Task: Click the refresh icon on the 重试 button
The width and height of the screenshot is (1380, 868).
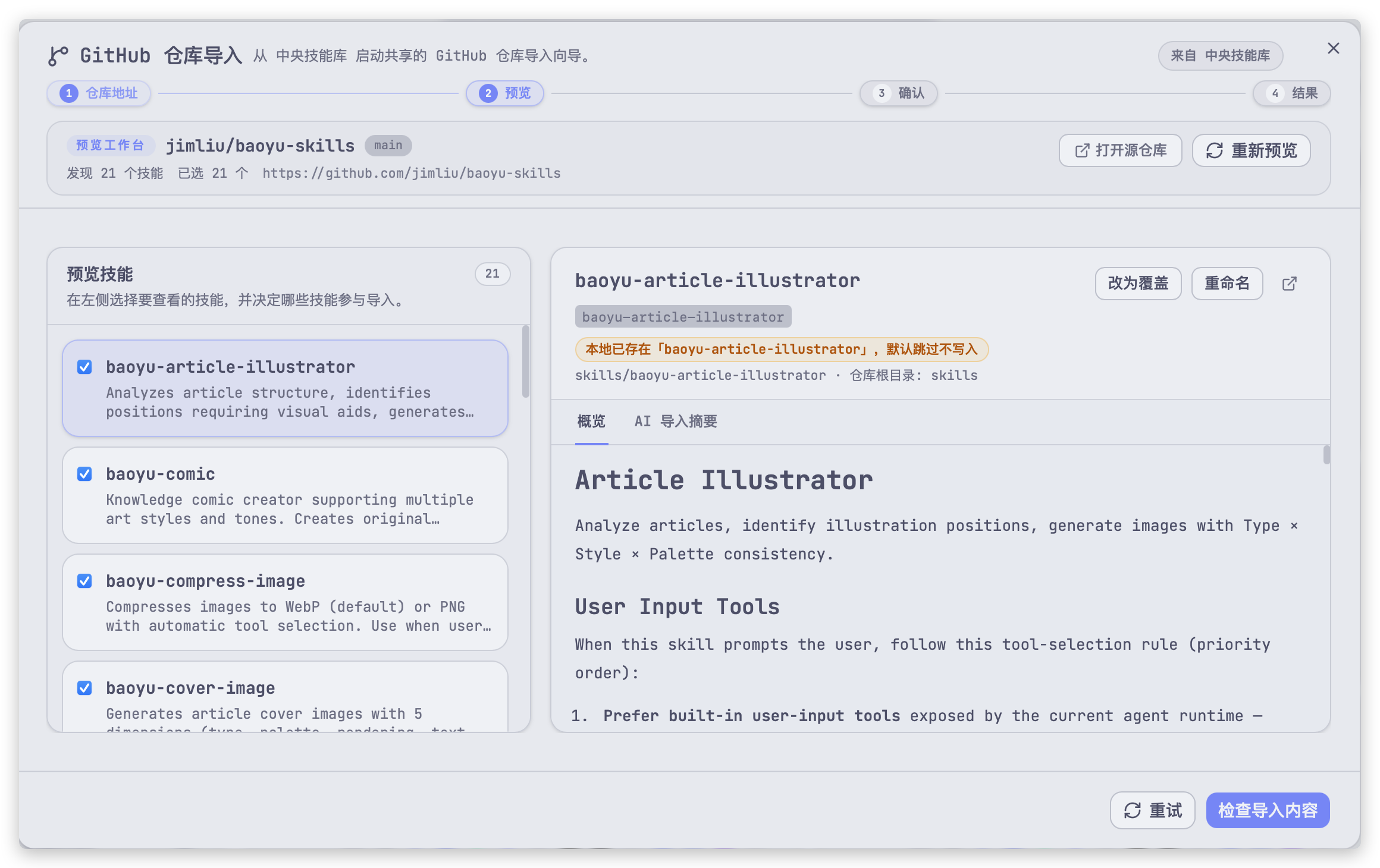Action: point(1132,810)
